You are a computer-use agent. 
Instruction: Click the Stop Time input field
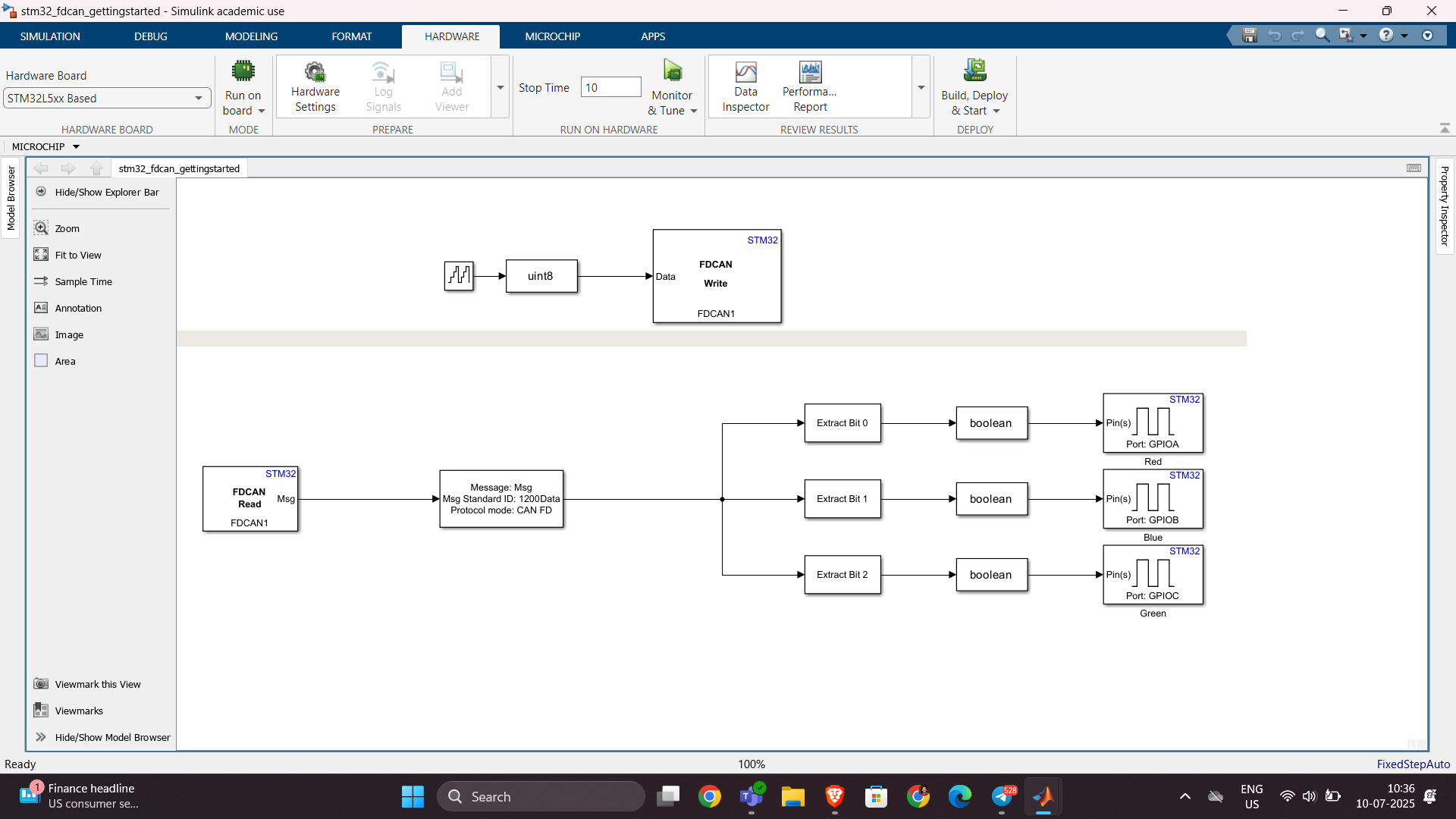610,88
